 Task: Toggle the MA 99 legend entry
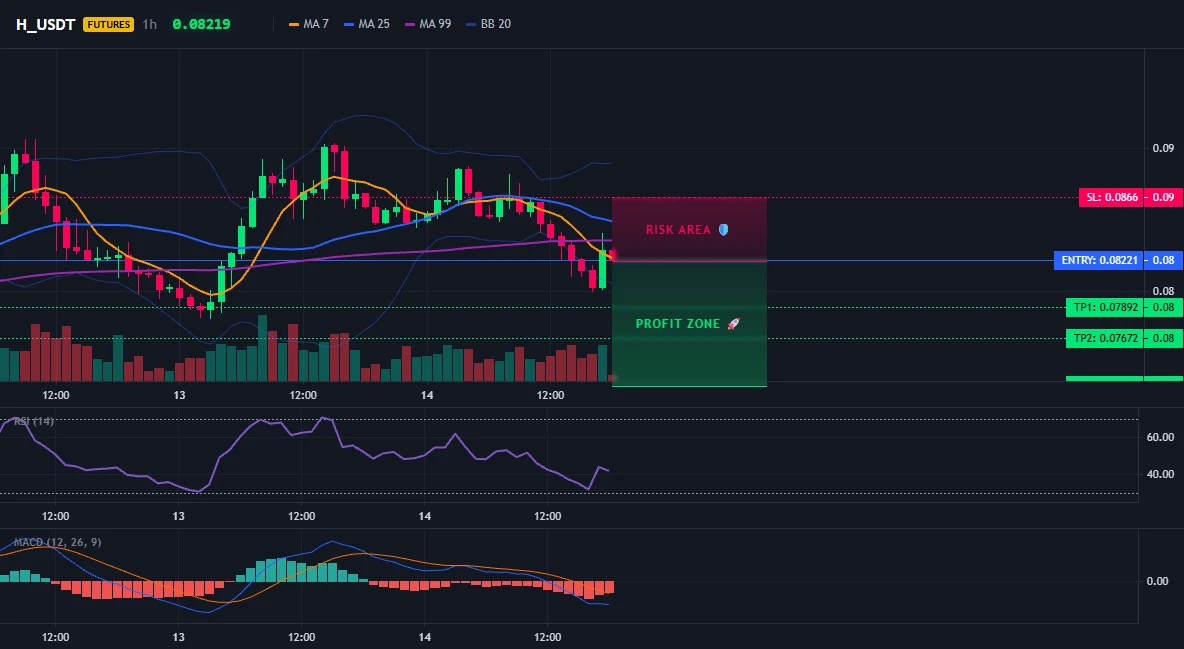point(428,24)
